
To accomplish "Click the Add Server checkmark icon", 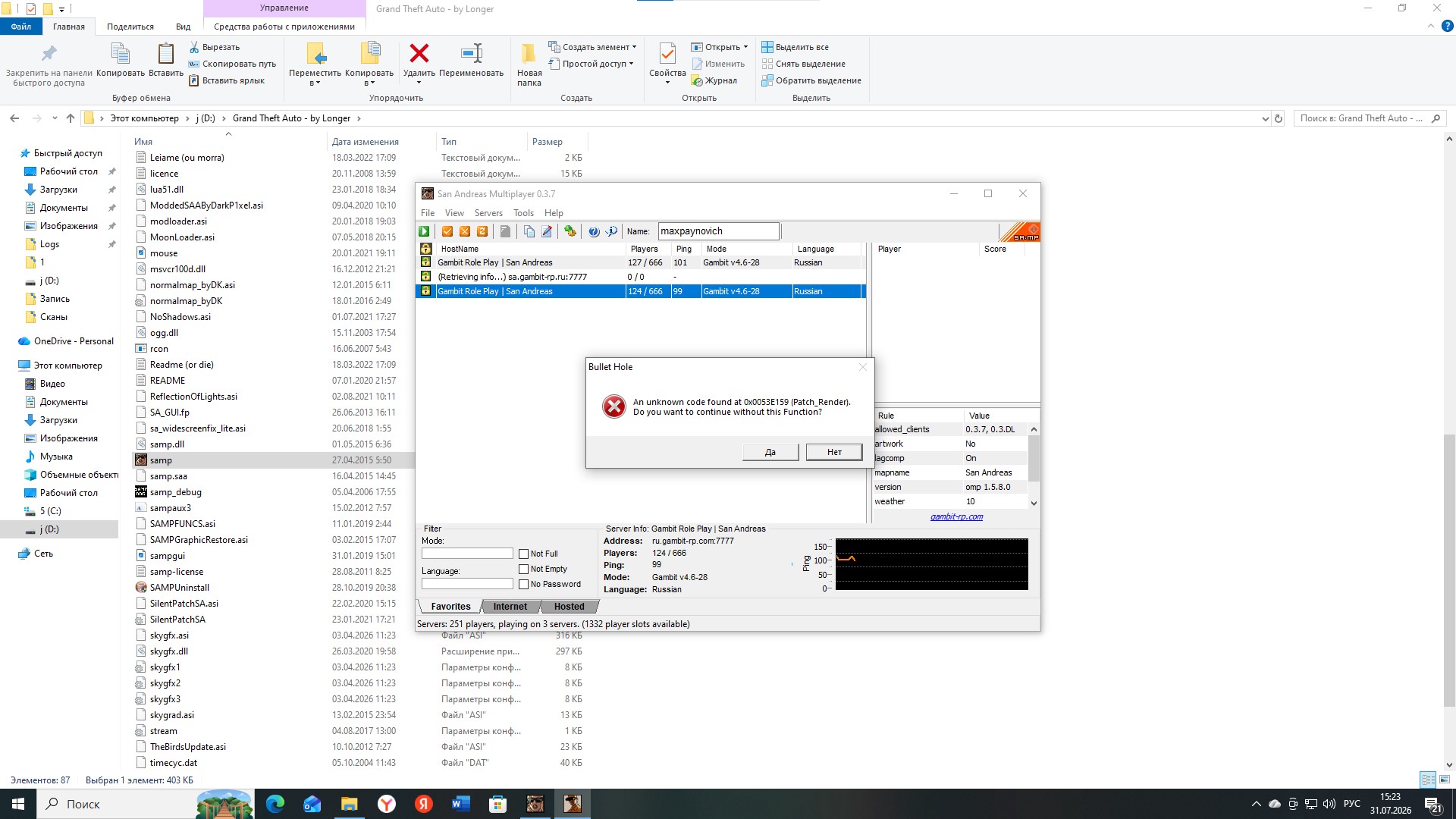I will [447, 231].
